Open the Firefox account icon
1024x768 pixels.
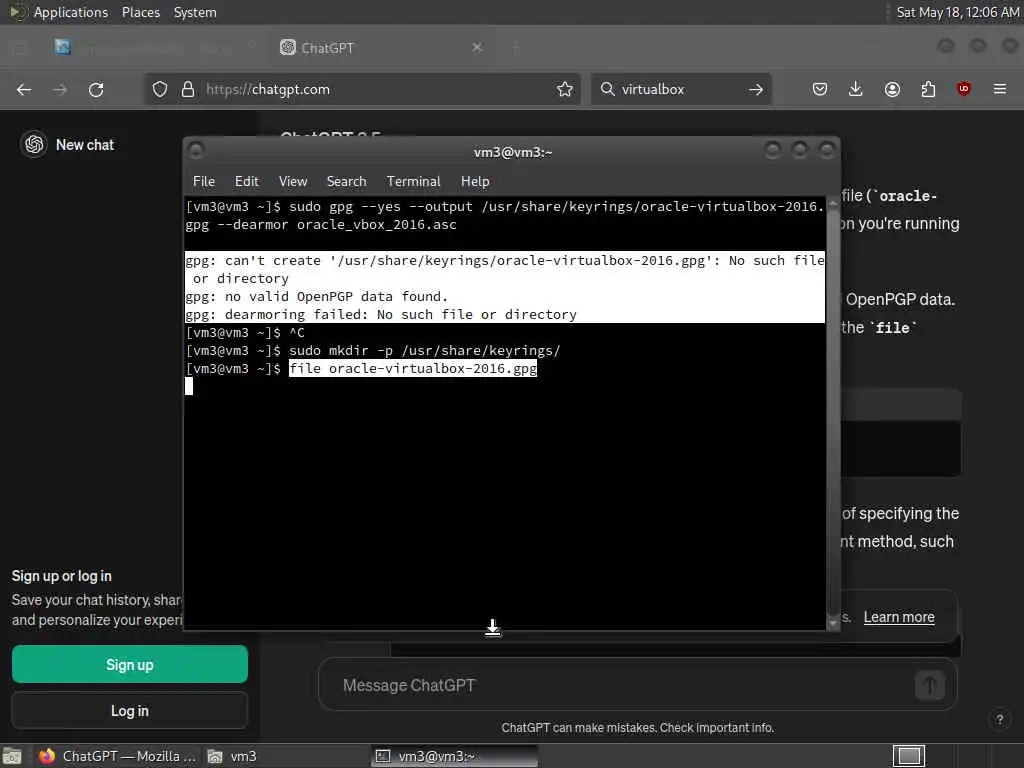[892, 89]
